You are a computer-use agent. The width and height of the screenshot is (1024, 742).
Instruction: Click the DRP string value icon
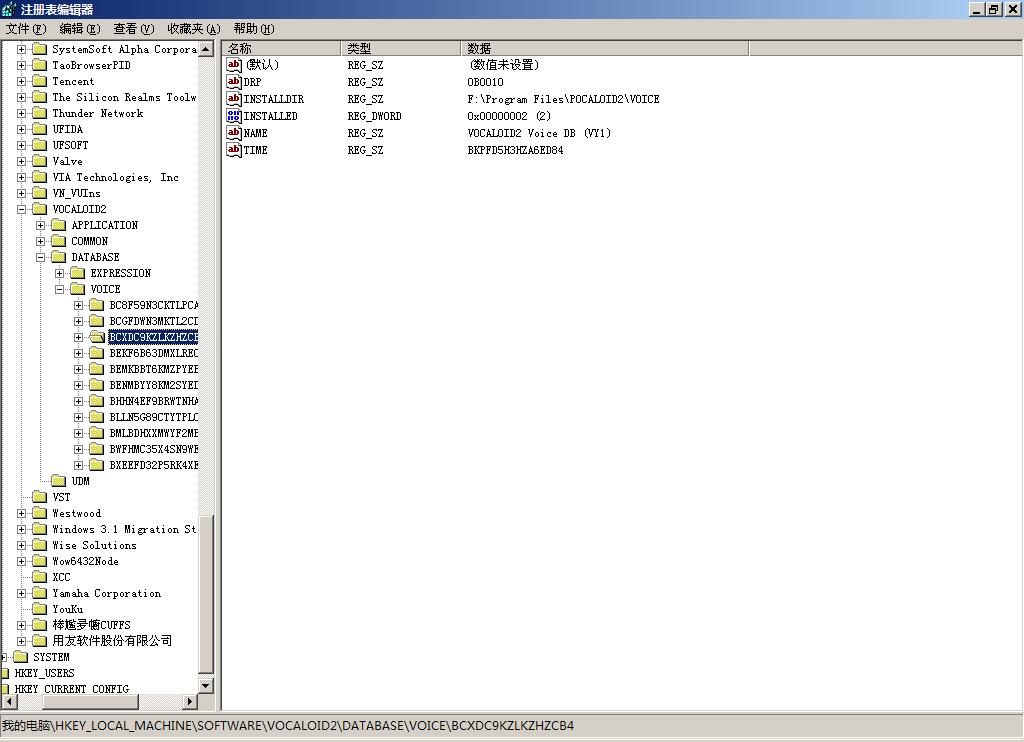[234, 82]
